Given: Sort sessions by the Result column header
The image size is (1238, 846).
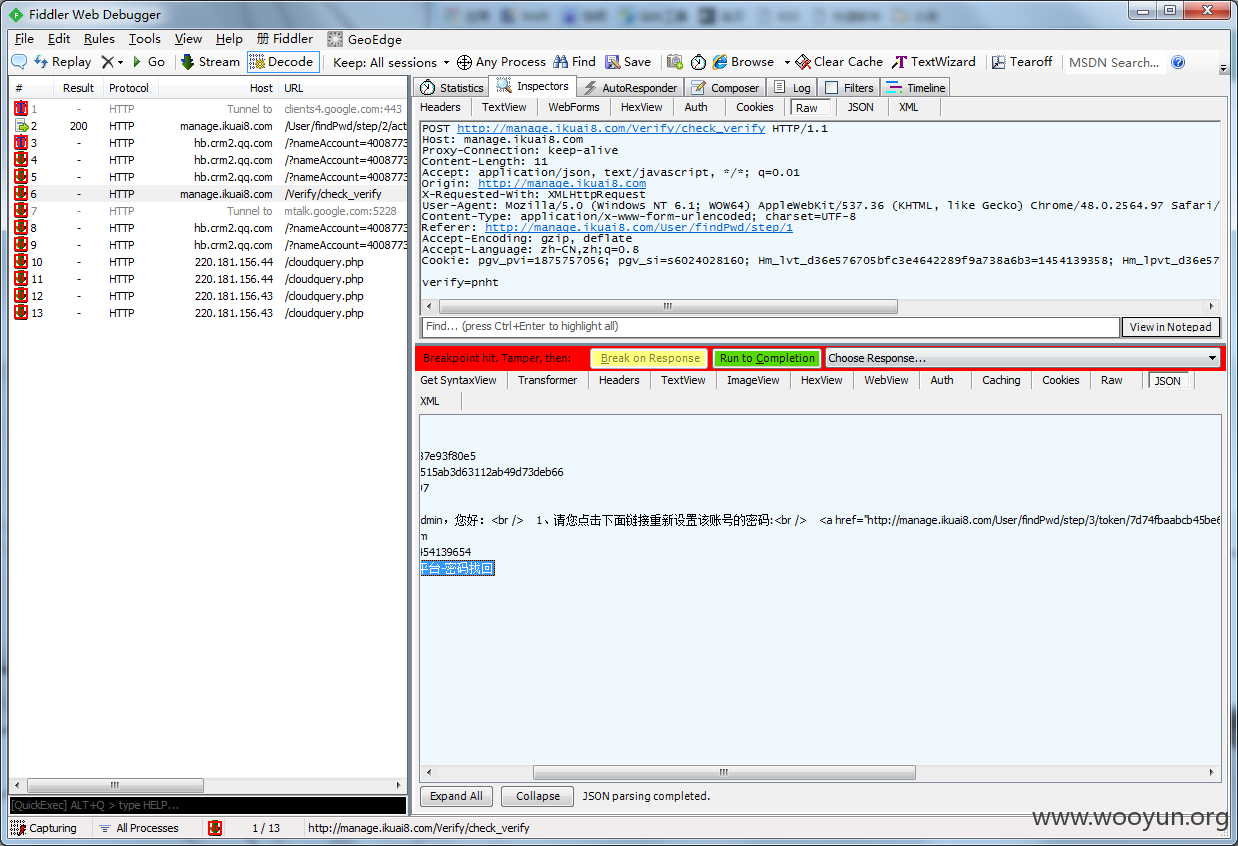Looking at the screenshot, I should 78,88.
